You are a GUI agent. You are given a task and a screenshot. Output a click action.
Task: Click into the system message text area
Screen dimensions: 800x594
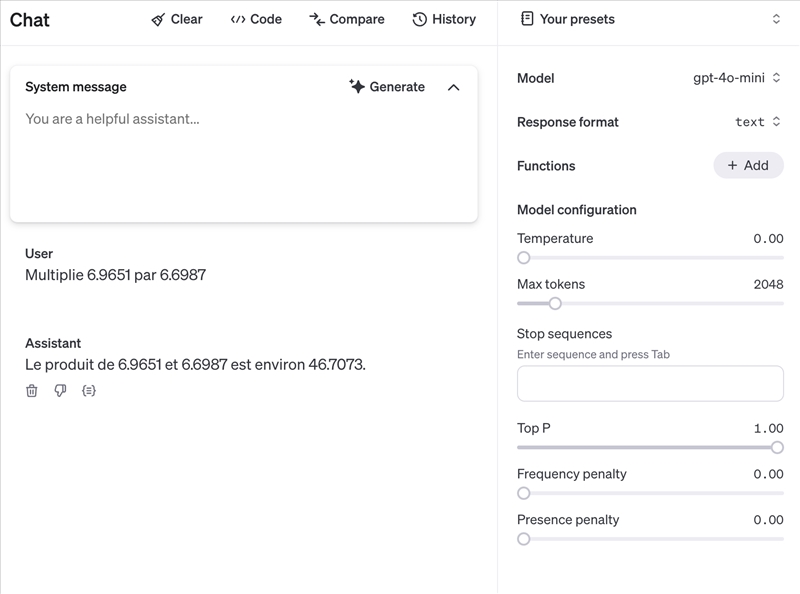click(243, 160)
